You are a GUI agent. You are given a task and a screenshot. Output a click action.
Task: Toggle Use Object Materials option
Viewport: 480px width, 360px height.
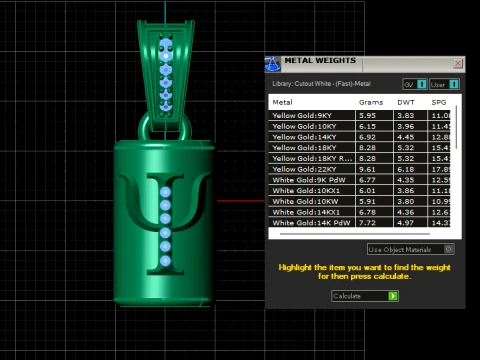[x=410, y=249]
